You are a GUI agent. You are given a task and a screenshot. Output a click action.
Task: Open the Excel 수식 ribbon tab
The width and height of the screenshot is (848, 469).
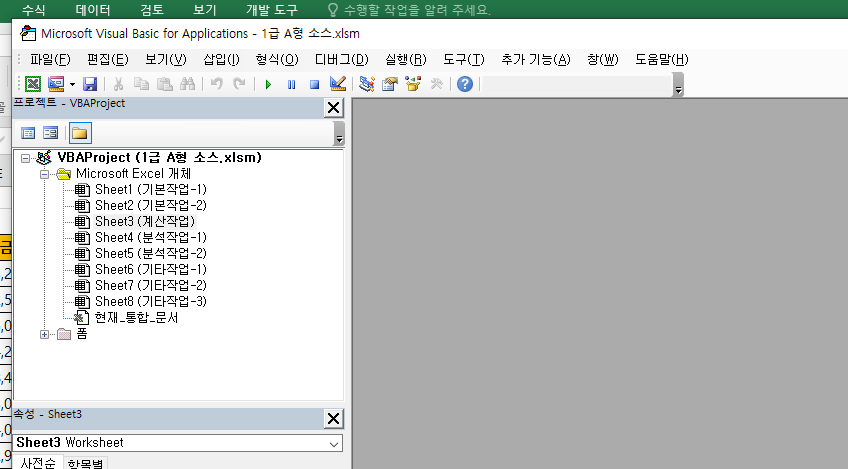[34, 10]
